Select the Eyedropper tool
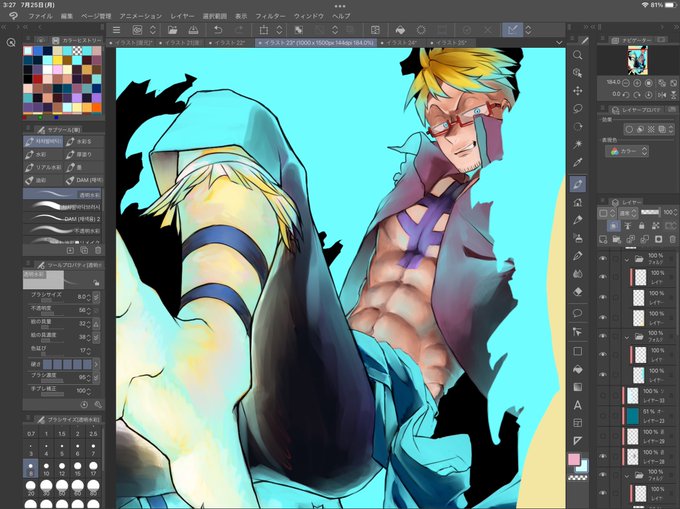This screenshot has height=509, width=680. point(577,163)
